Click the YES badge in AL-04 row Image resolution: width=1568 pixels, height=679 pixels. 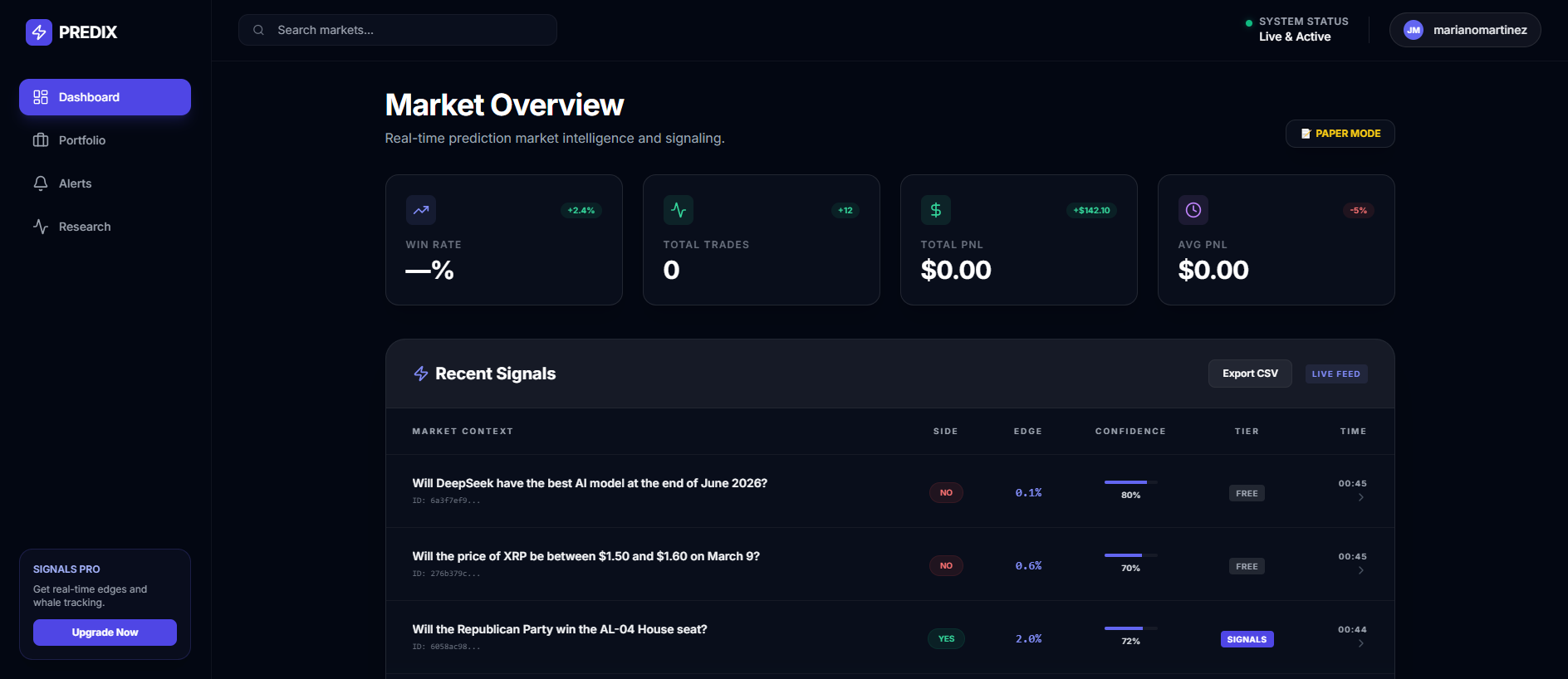[x=946, y=639]
